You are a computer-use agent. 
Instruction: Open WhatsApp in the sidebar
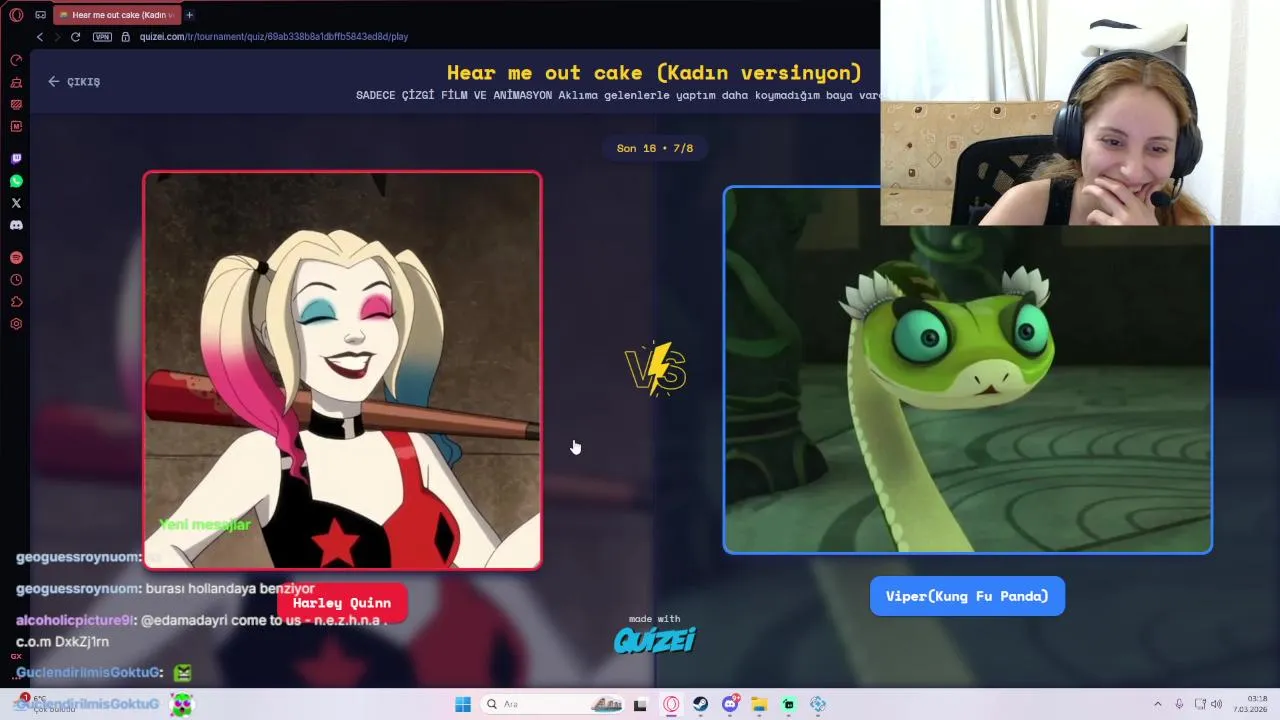click(16, 181)
